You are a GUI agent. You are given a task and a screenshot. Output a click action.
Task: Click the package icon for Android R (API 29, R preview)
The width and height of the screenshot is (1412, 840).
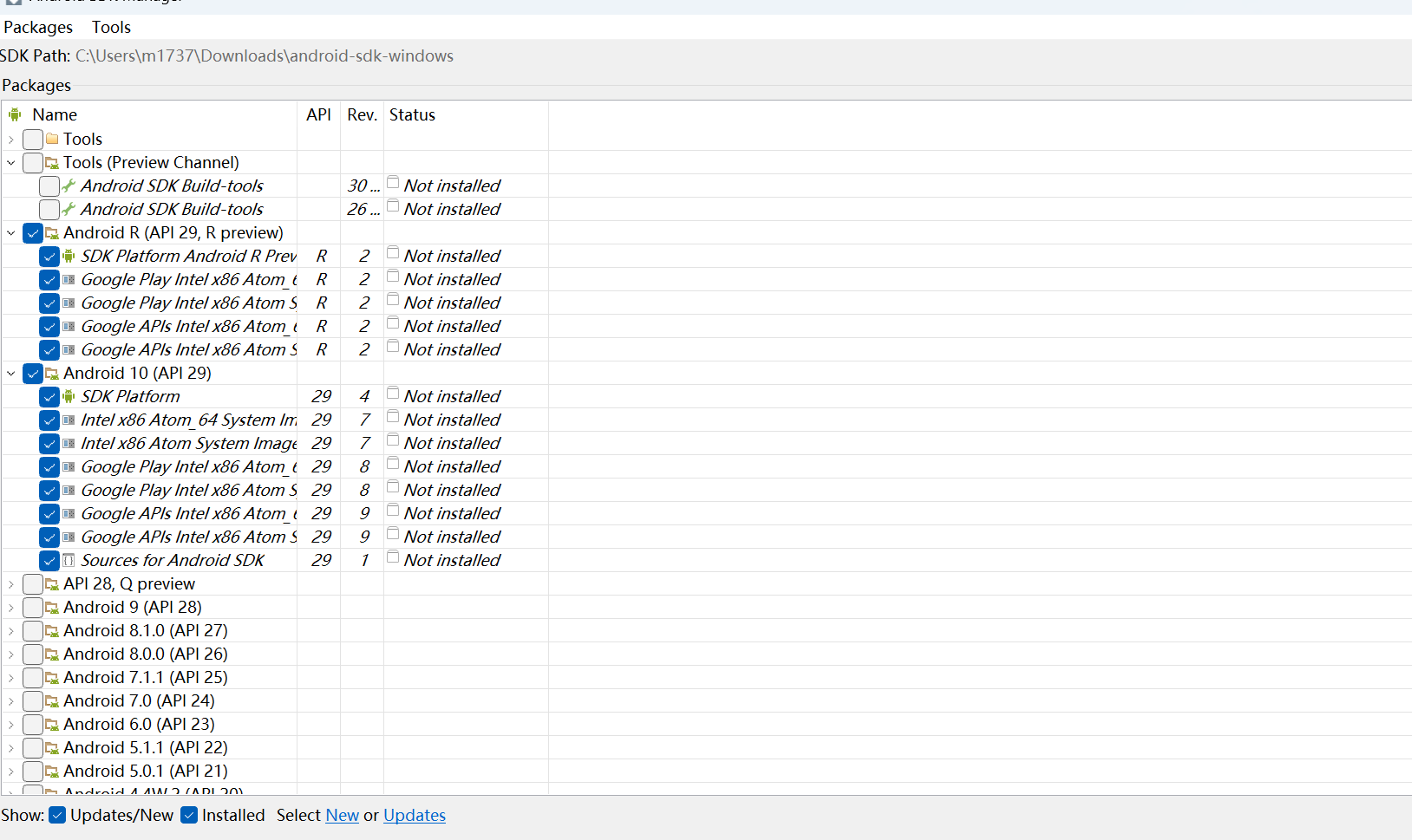pos(52,233)
